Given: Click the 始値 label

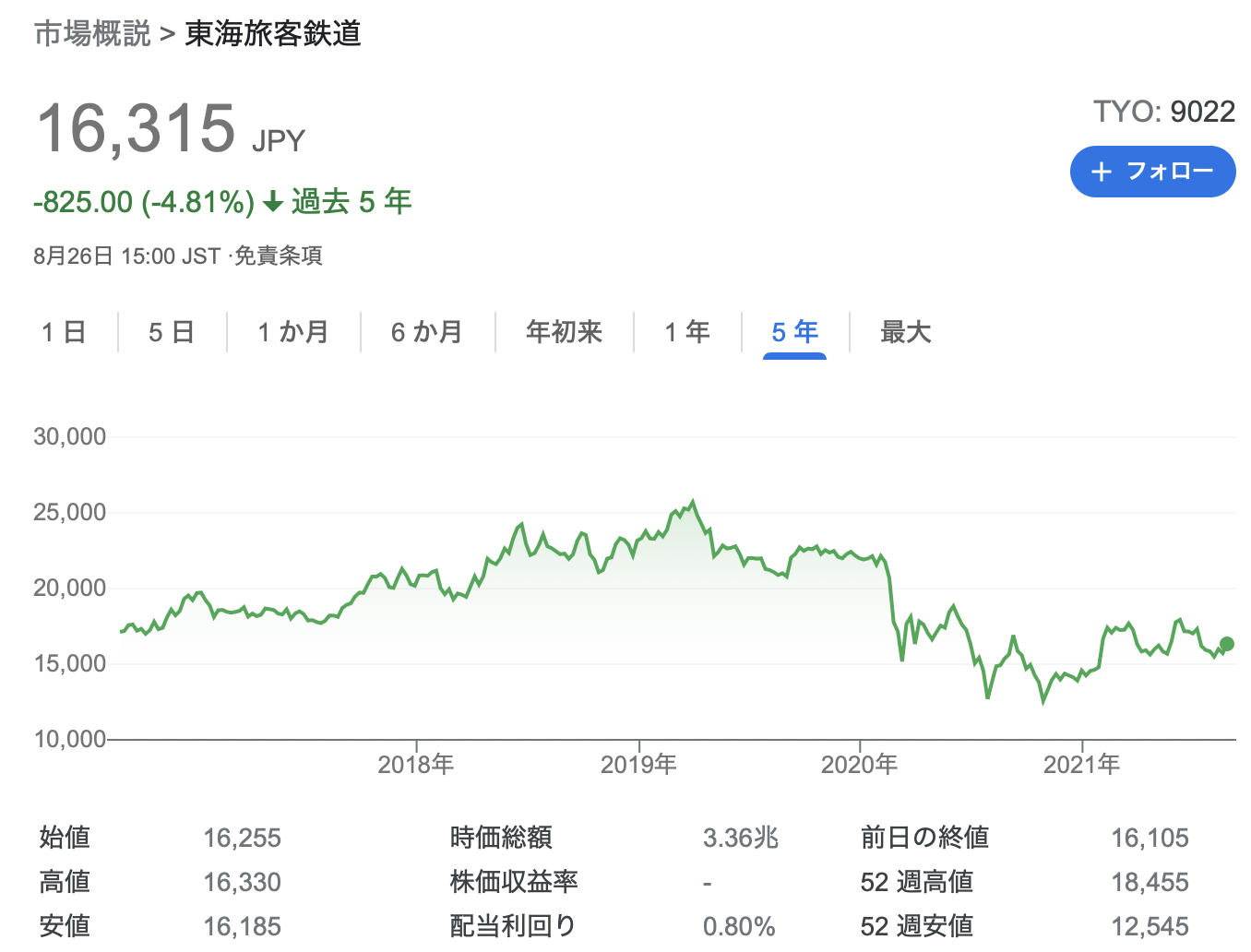Looking at the screenshot, I should click(65, 838).
